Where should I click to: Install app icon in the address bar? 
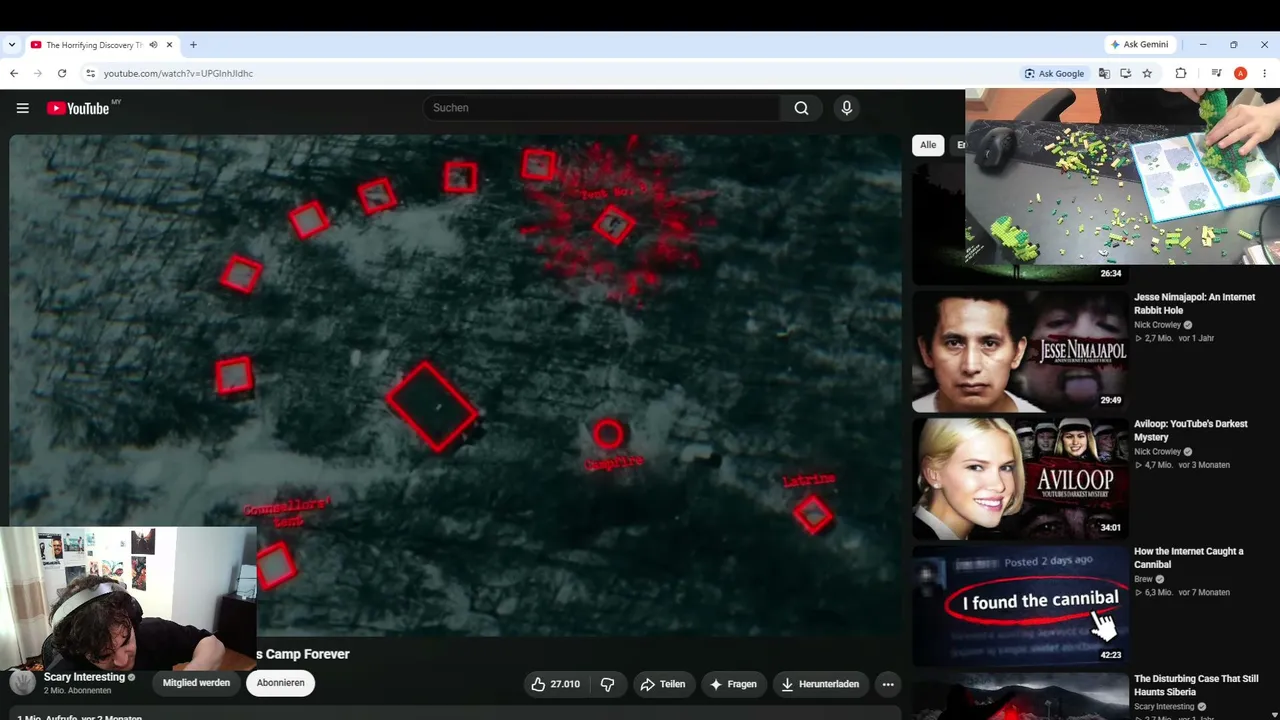point(1126,73)
